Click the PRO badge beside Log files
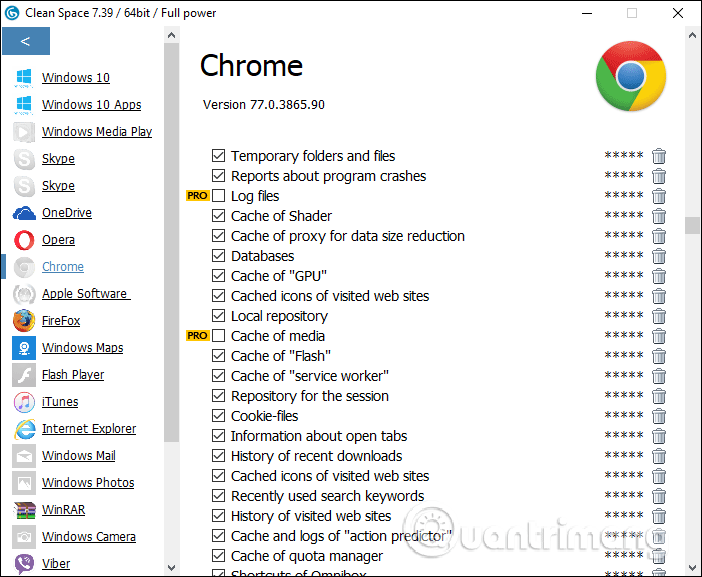Screen dimensions: 702x577 (x=197, y=196)
